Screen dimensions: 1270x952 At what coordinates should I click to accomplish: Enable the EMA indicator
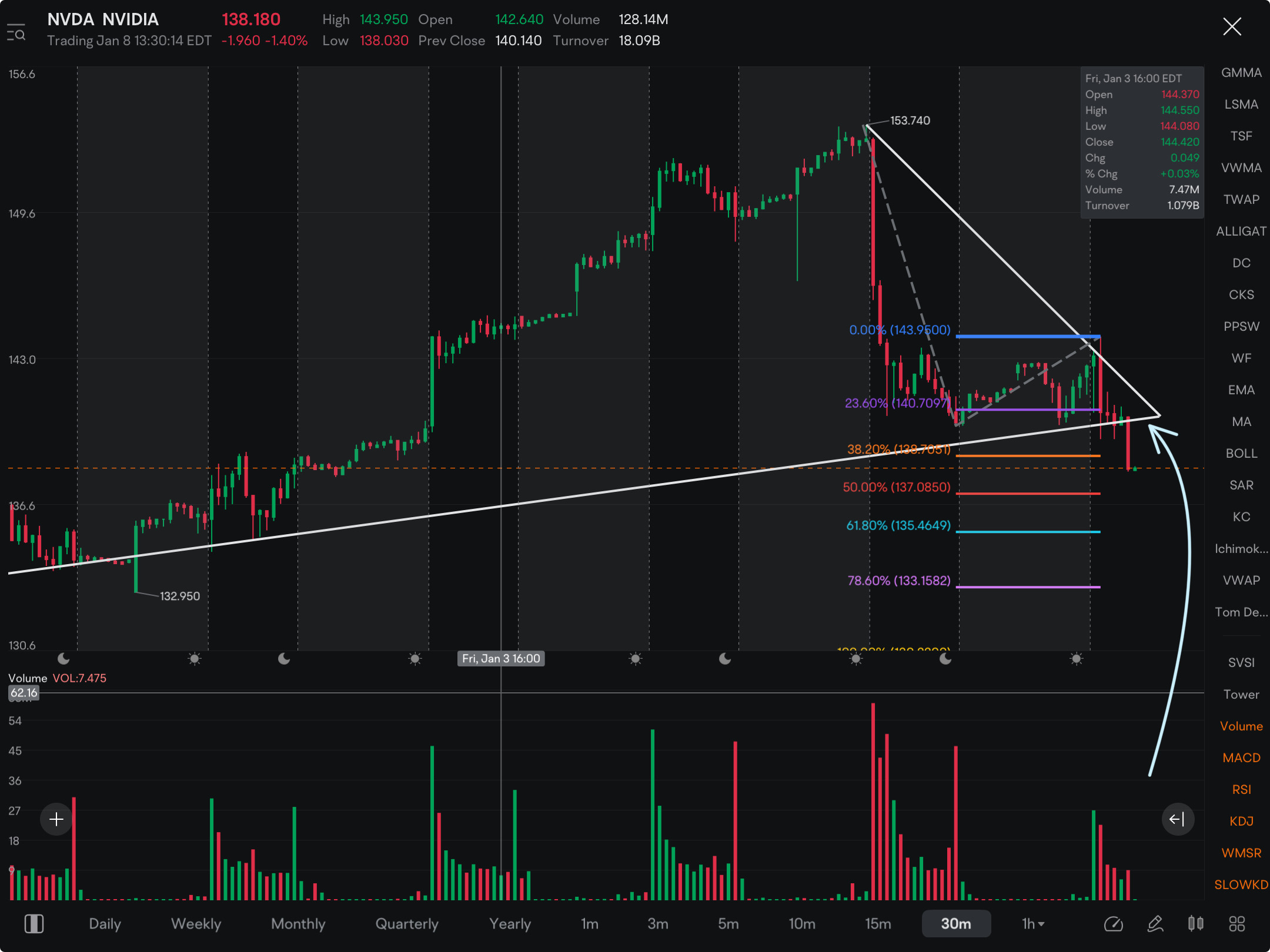tap(1241, 390)
